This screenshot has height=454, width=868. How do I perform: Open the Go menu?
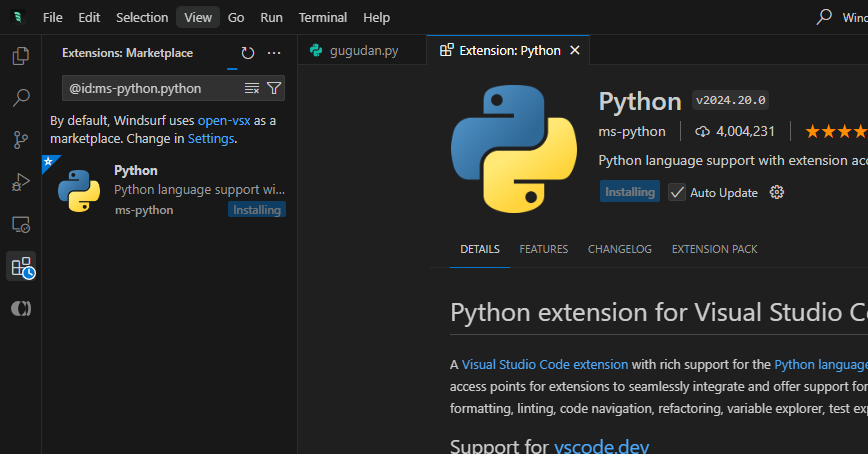(x=236, y=17)
